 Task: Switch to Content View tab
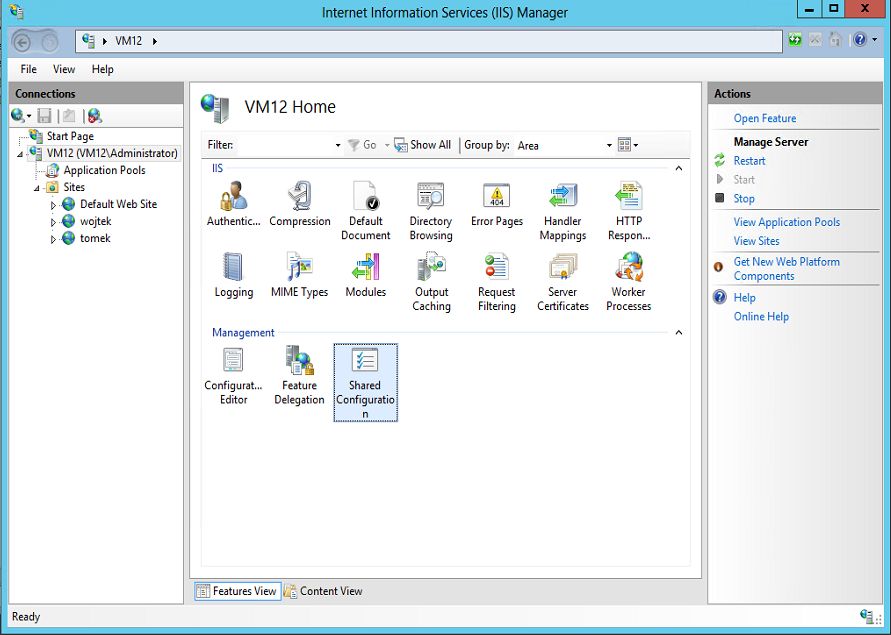[323, 591]
